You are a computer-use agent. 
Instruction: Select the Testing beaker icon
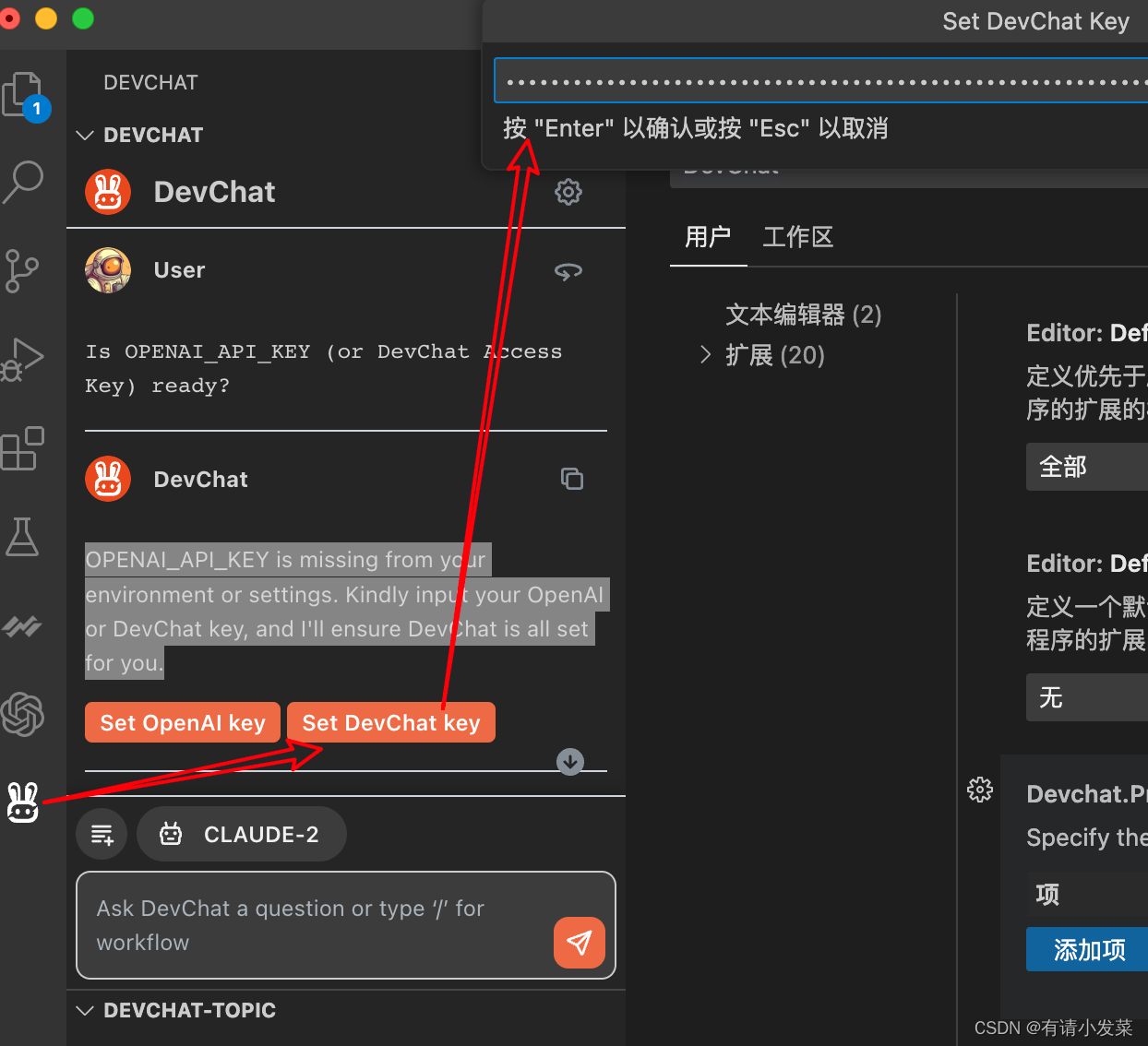(x=23, y=537)
